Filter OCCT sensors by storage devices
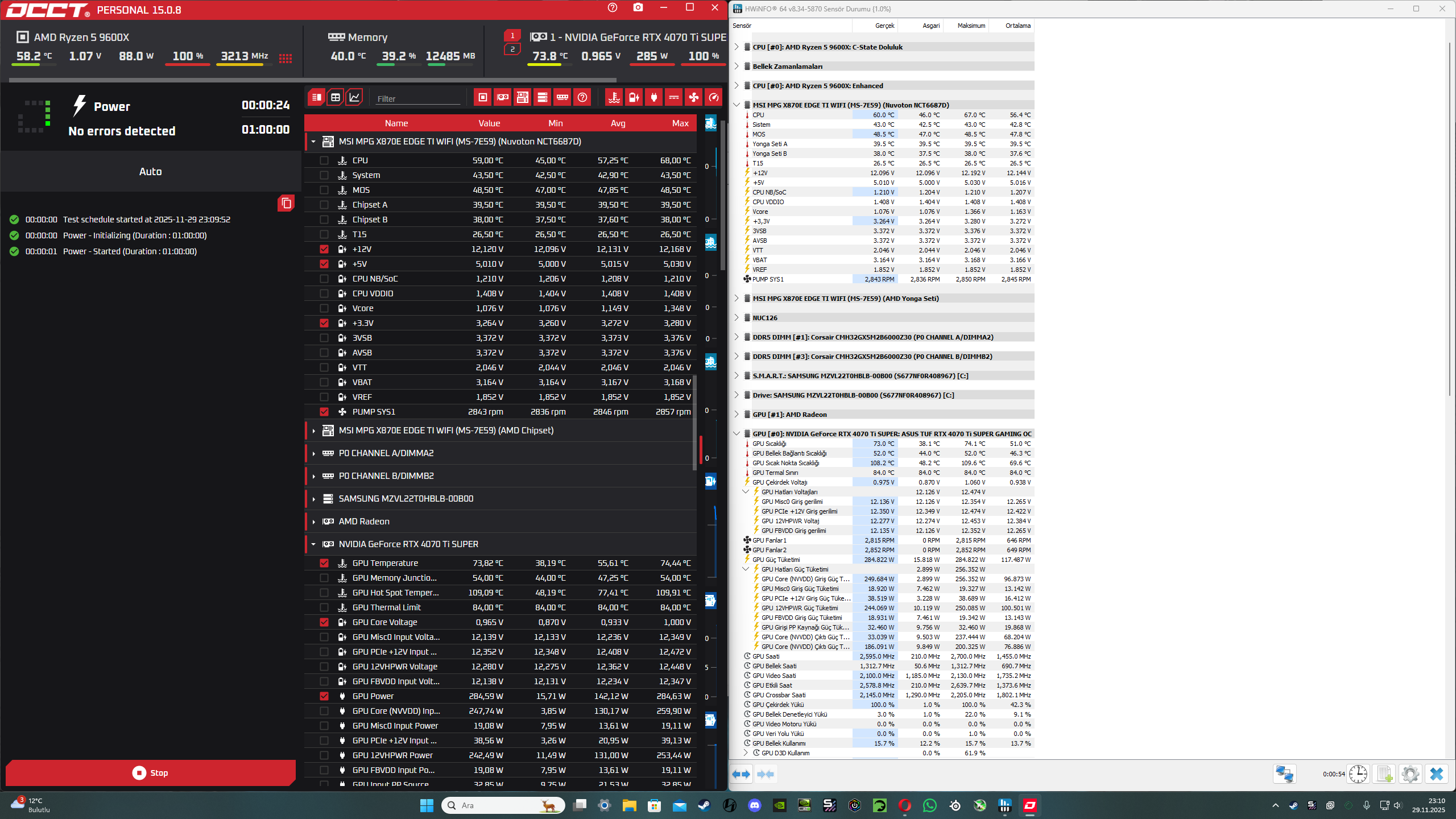Image resolution: width=1456 pixels, height=819 pixels. tap(543, 97)
